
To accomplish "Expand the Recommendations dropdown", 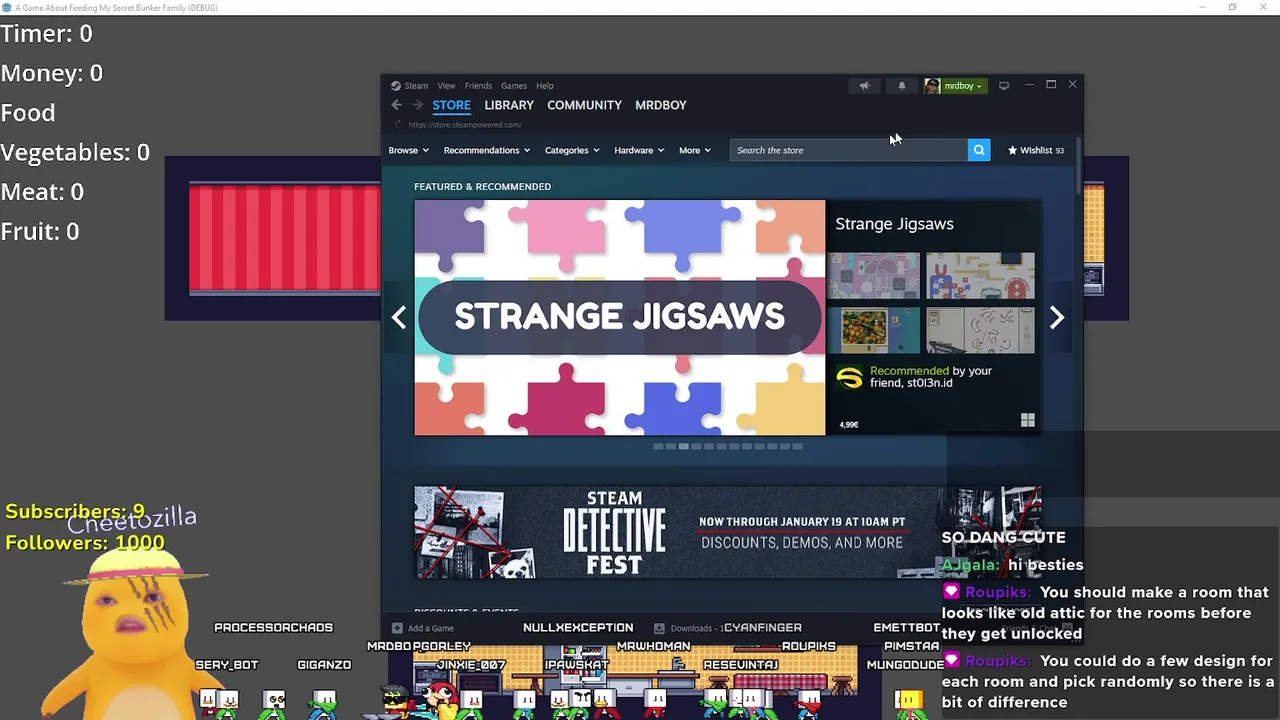I will coord(487,150).
